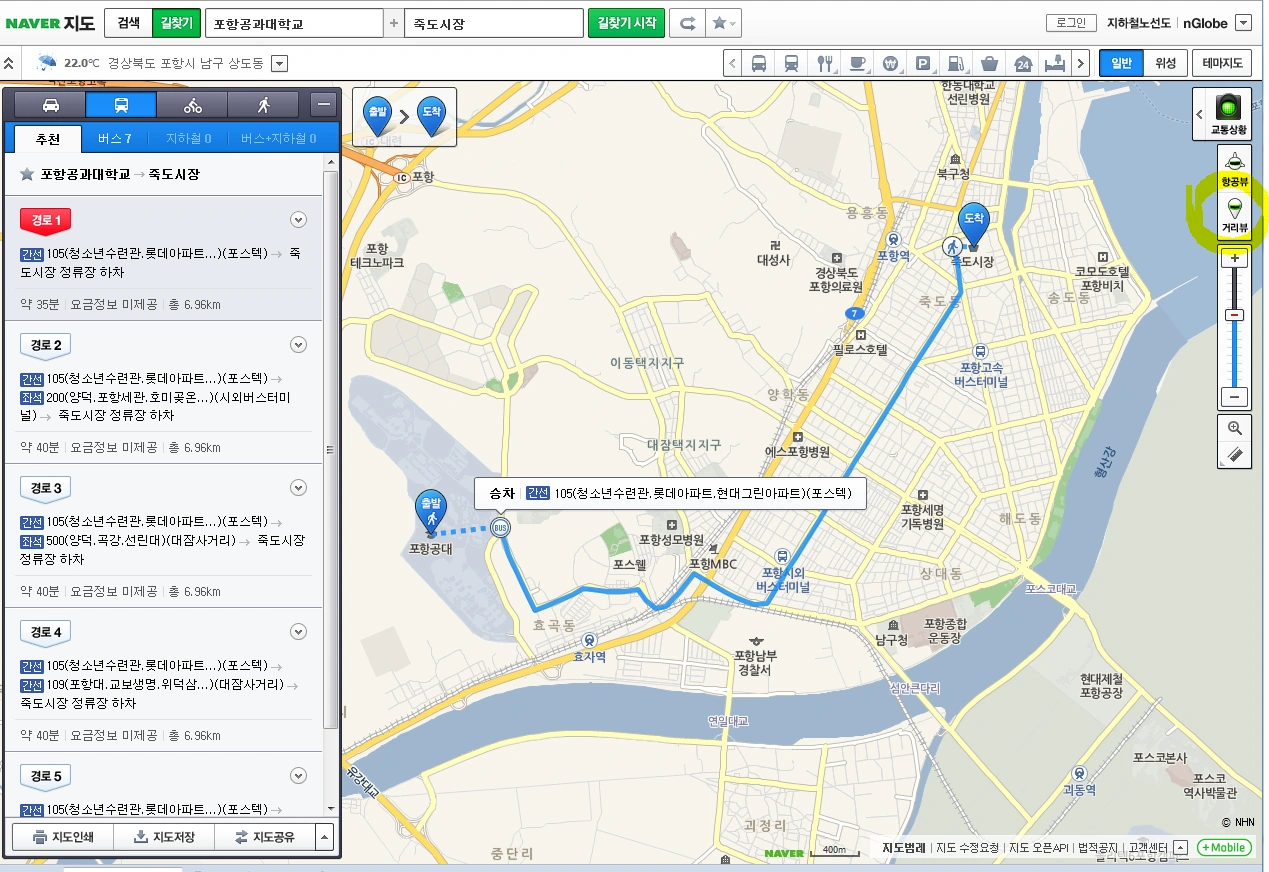This screenshot has height=872, width=1269.
Task: Open the 지하철노선도 subway map link
Action: click(x=1140, y=22)
